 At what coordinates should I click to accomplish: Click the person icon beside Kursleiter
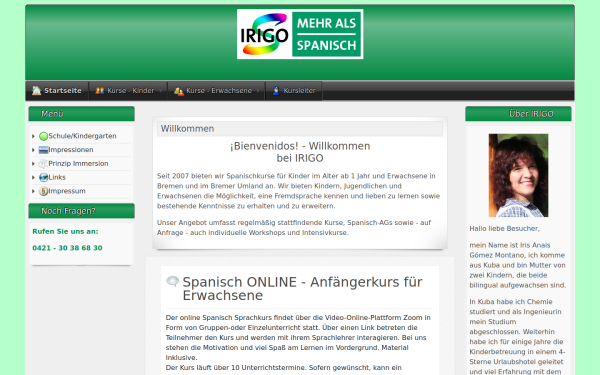pyautogui.click(x=276, y=91)
